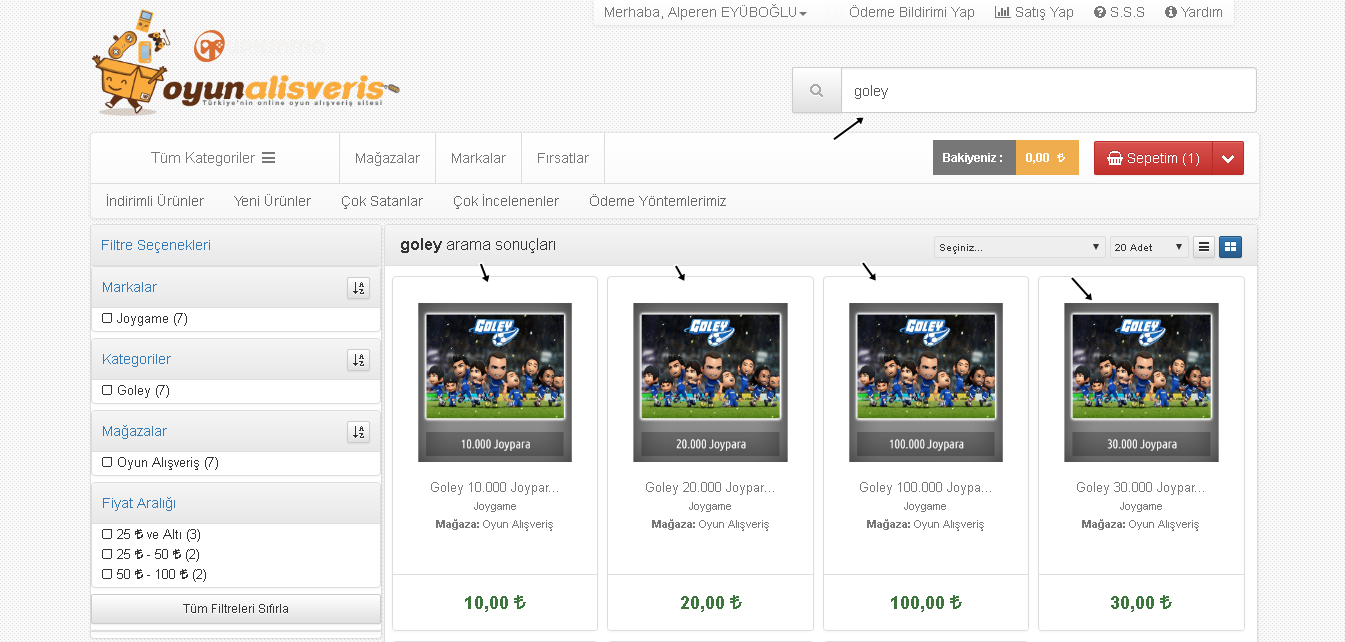Sort the Kategoriler filter alphabetically
Image resolution: width=1345 pixels, height=642 pixels.
pyautogui.click(x=359, y=360)
